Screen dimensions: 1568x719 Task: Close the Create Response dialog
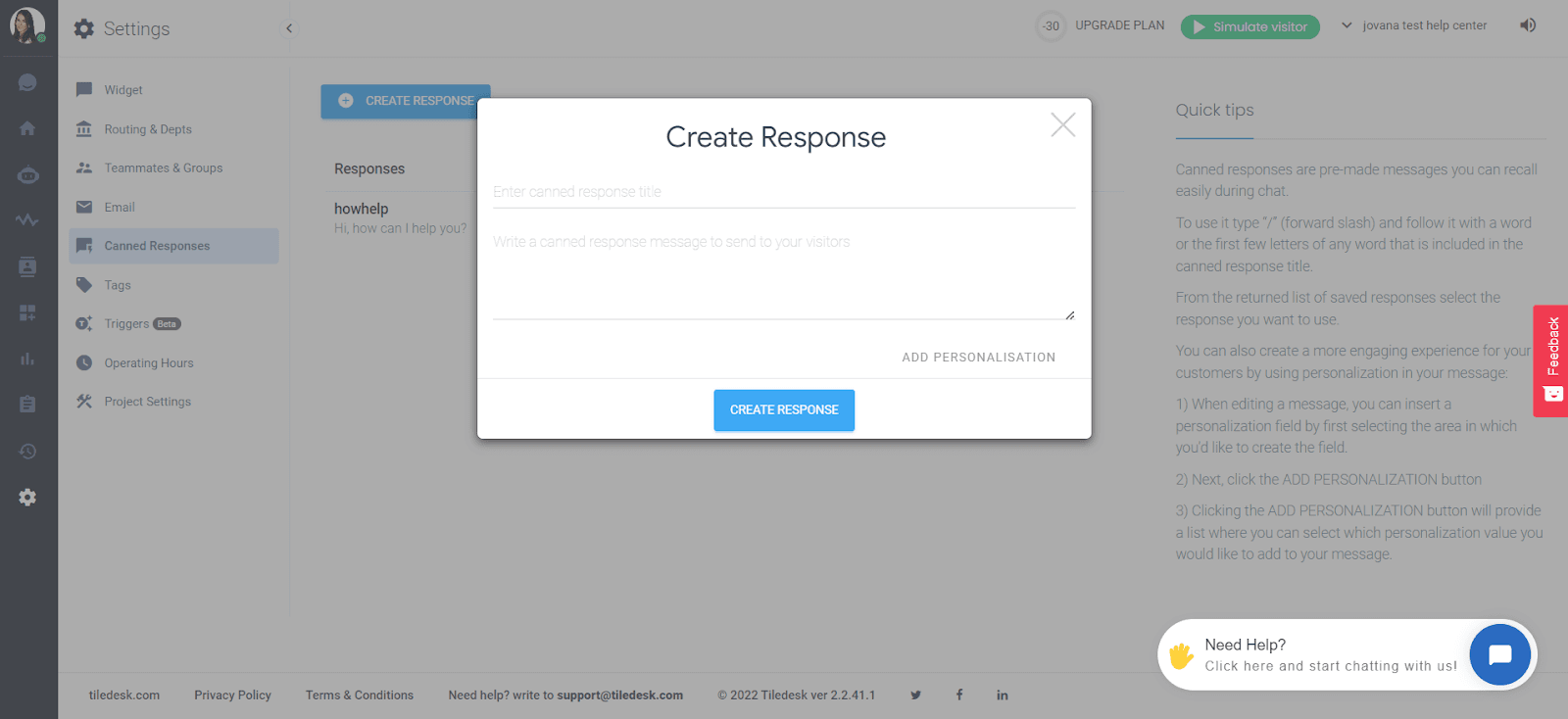(x=1063, y=124)
